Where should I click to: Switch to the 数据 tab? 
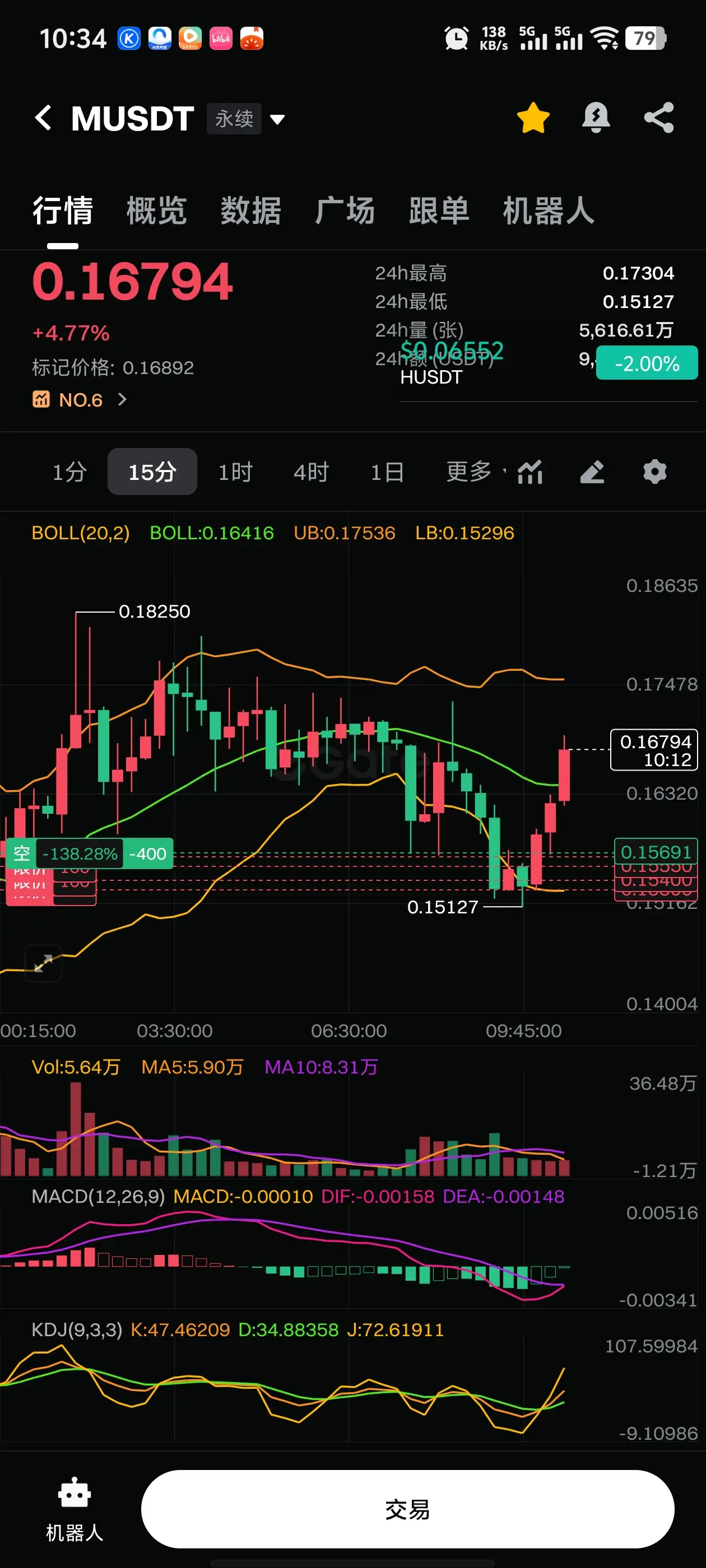[x=251, y=211]
